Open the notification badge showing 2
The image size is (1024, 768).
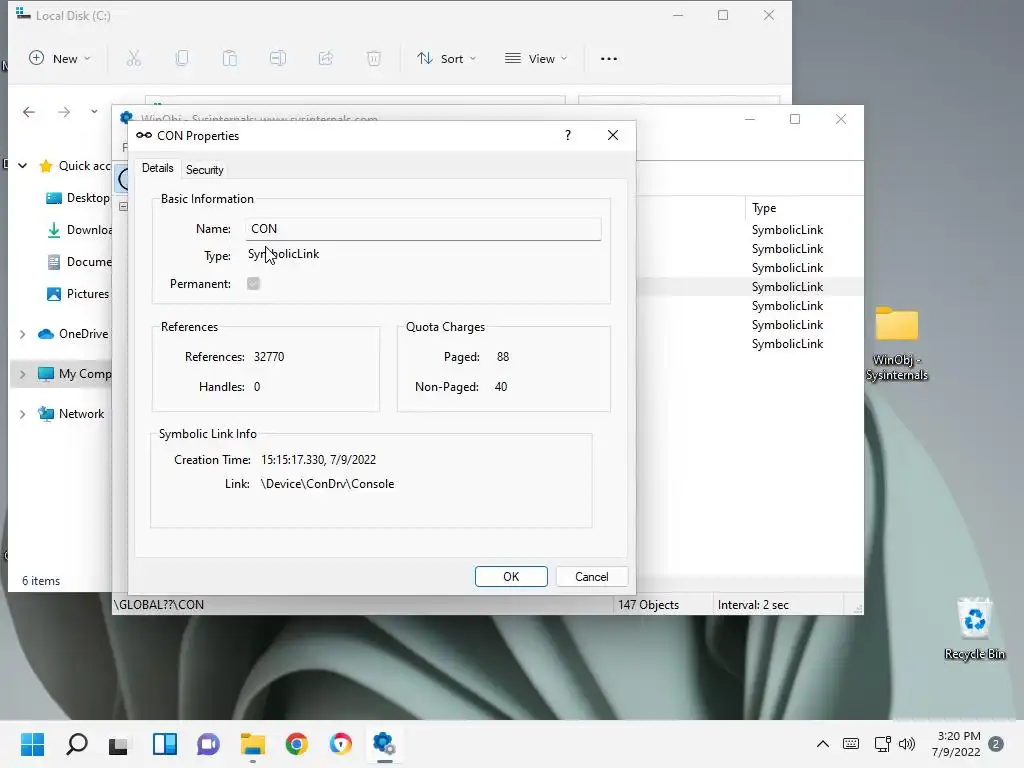coord(995,744)
